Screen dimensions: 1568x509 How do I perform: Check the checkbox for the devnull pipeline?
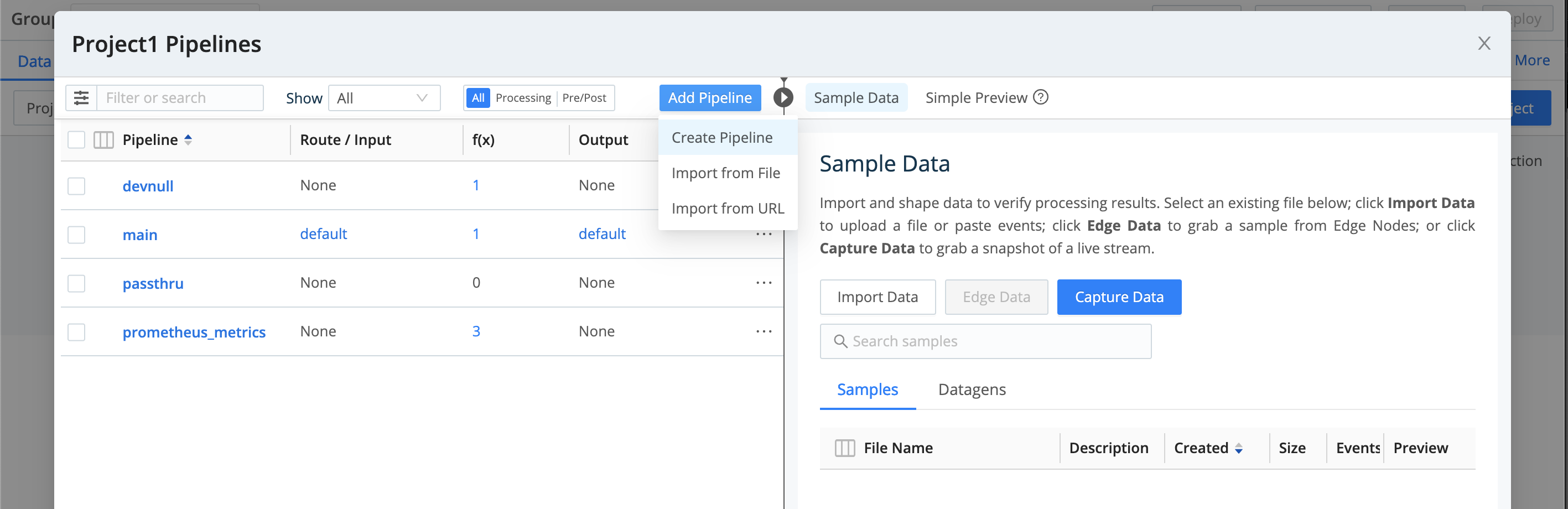coord(76,185)
